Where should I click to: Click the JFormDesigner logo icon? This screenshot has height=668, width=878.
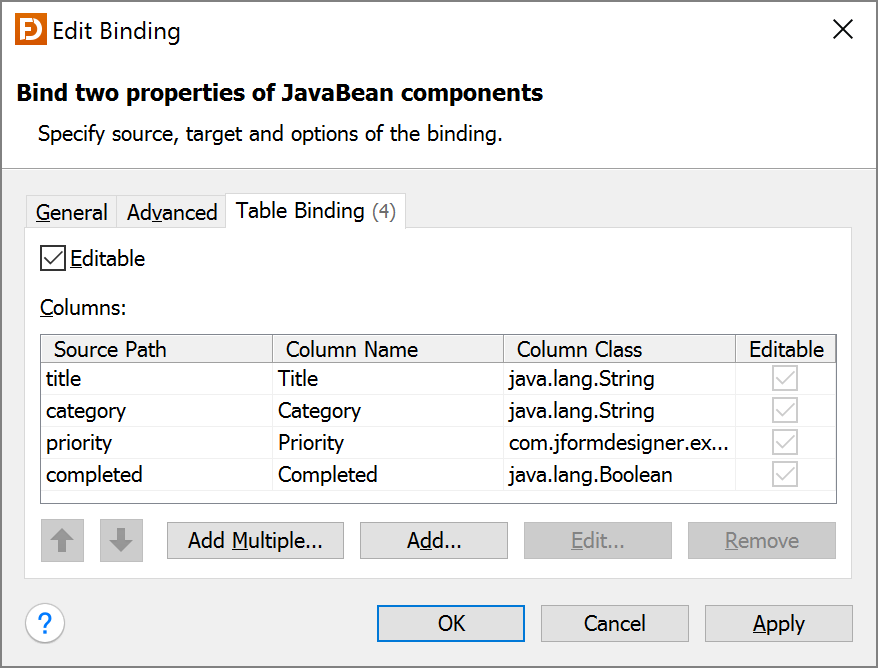tap(29, 30)
